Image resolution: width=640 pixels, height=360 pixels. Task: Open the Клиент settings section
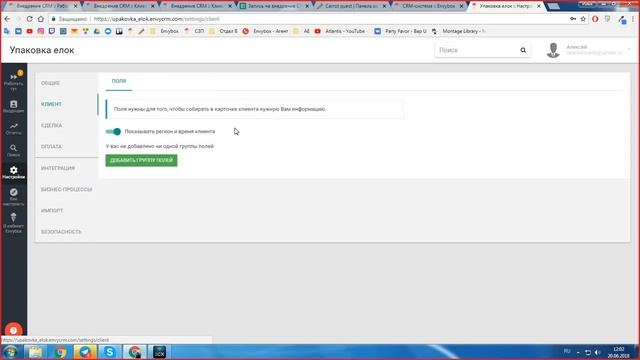coord(51,104)
